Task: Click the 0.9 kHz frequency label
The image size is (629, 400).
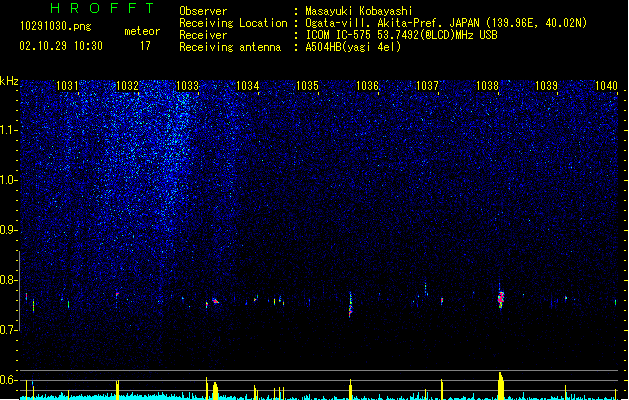Action: [8, 230]
